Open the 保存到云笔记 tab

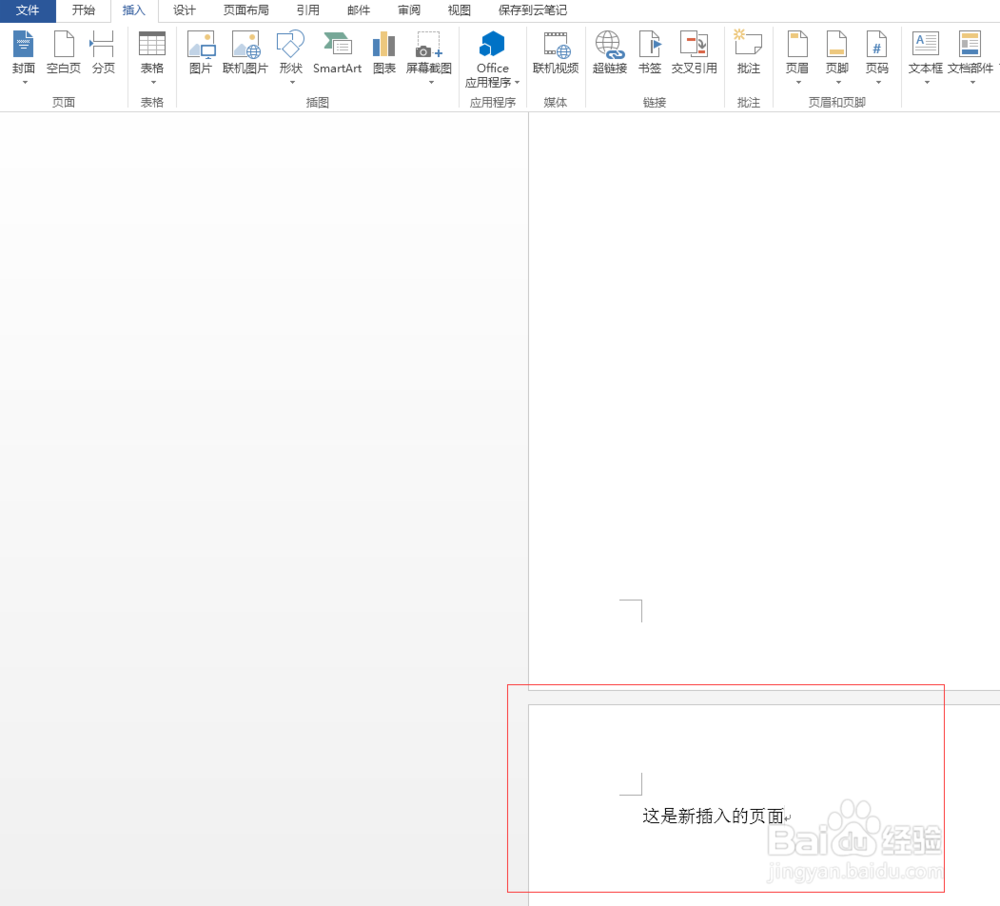coord(533,11)
